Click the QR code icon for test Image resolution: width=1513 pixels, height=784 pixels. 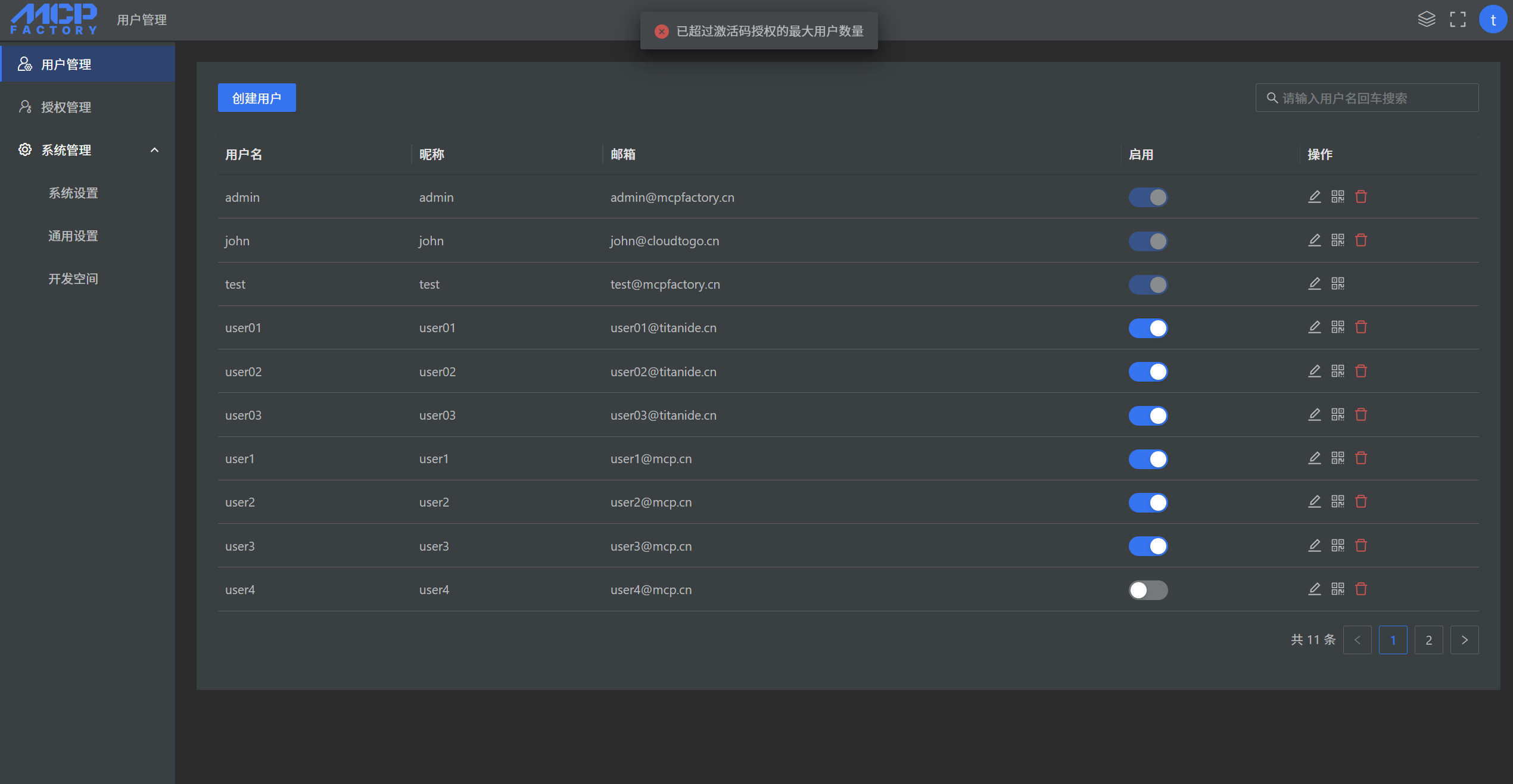(x=1337, y=283)
